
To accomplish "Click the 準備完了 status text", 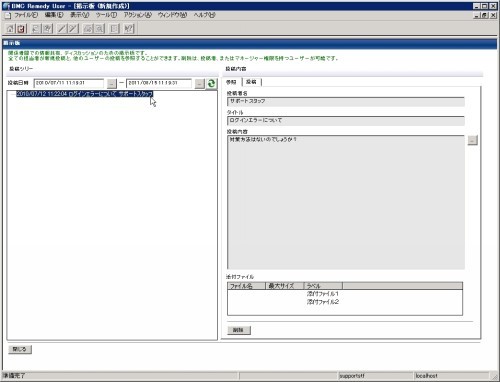I will click(x=14, y=376).
